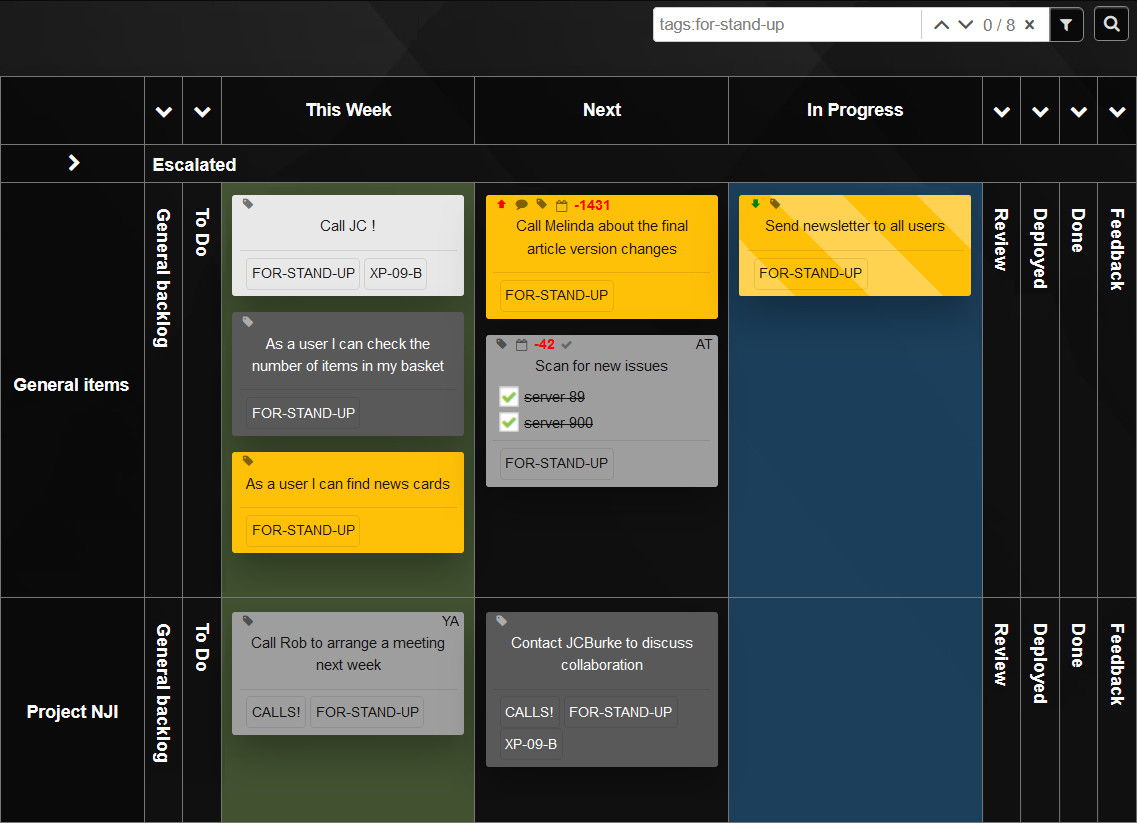Open the search filter funnel icon
The width and height of the screenshot is (1137, 823).
click(1066, 24)
